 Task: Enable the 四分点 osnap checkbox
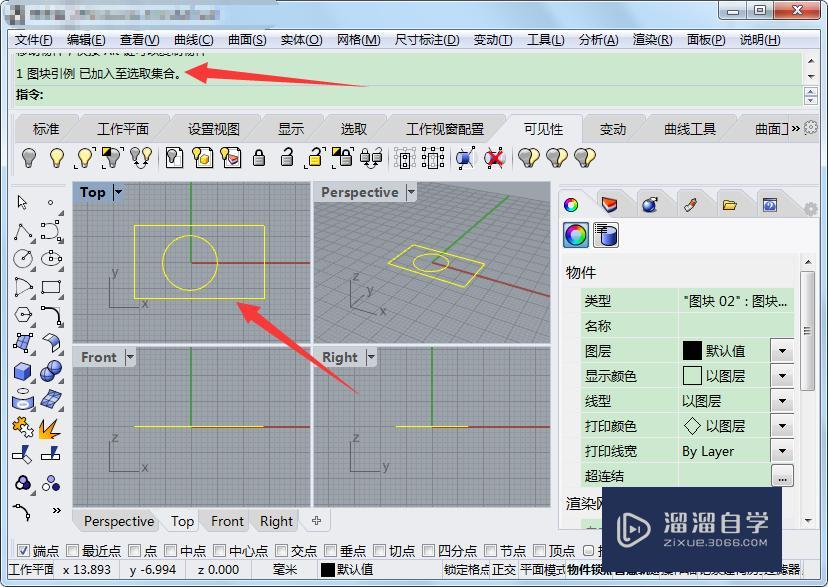click(x=428, y=551)
